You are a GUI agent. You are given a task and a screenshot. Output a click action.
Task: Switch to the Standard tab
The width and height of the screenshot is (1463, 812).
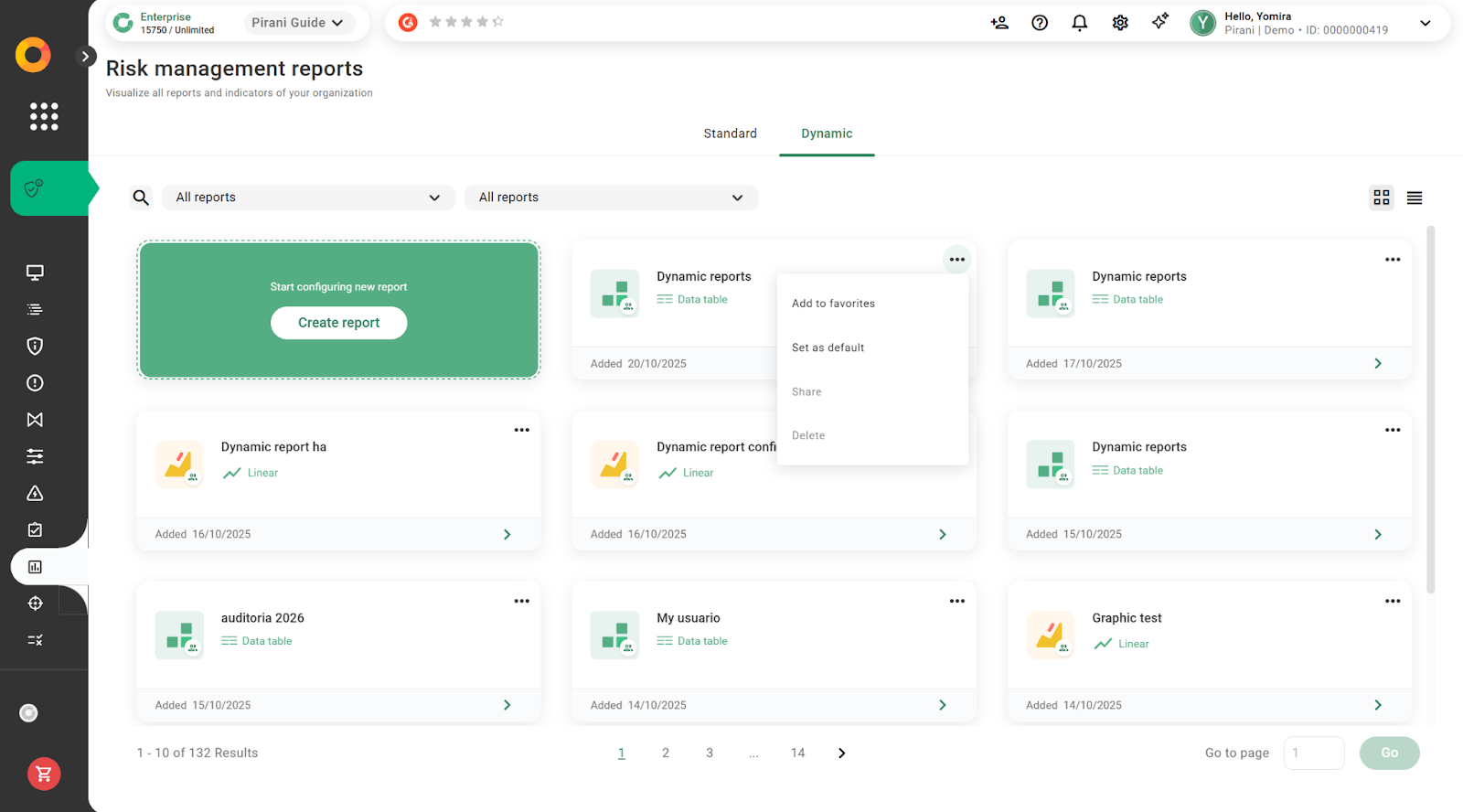[x=730, y=134]
